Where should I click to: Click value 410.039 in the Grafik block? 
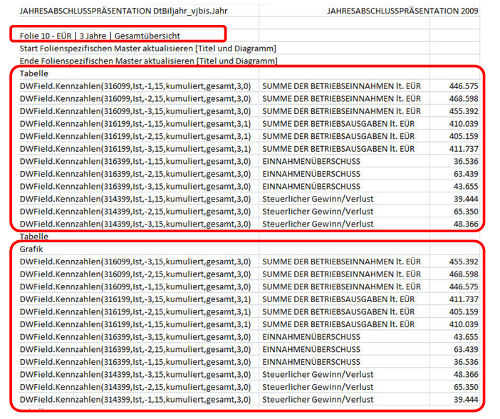coord(463,324)
